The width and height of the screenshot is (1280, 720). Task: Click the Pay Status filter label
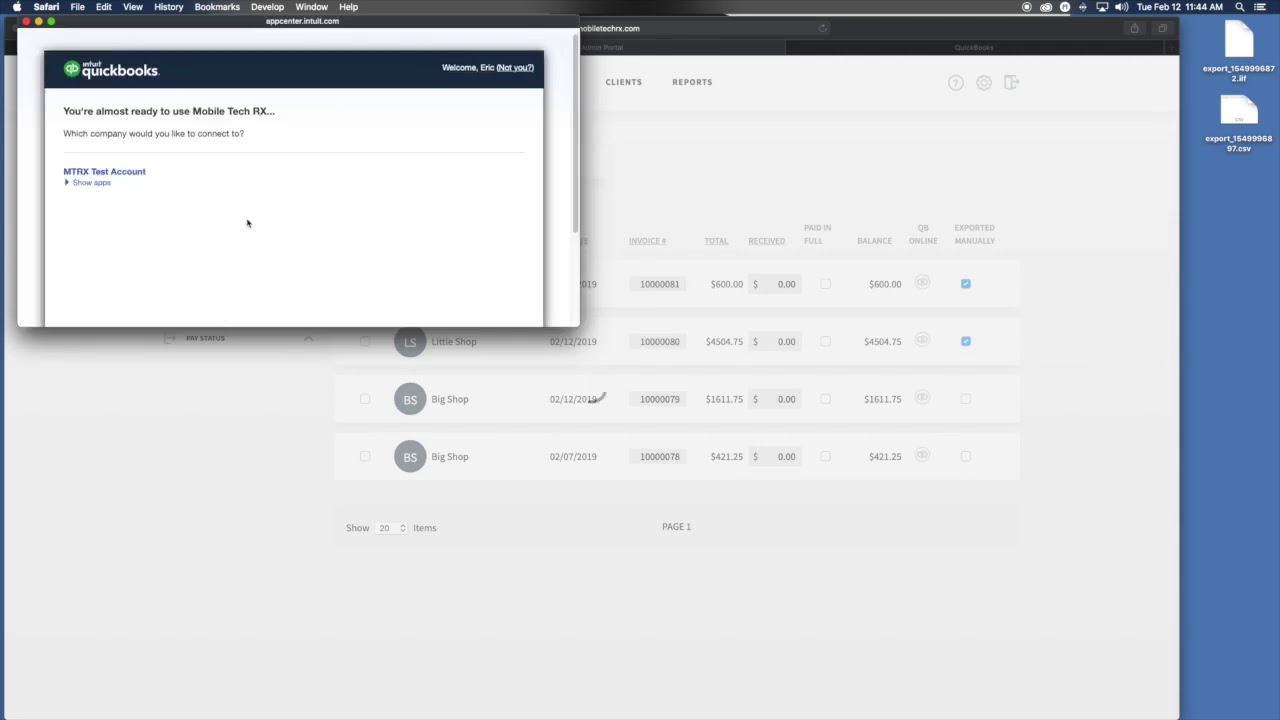pyautogui.click(x=205, y=338)
